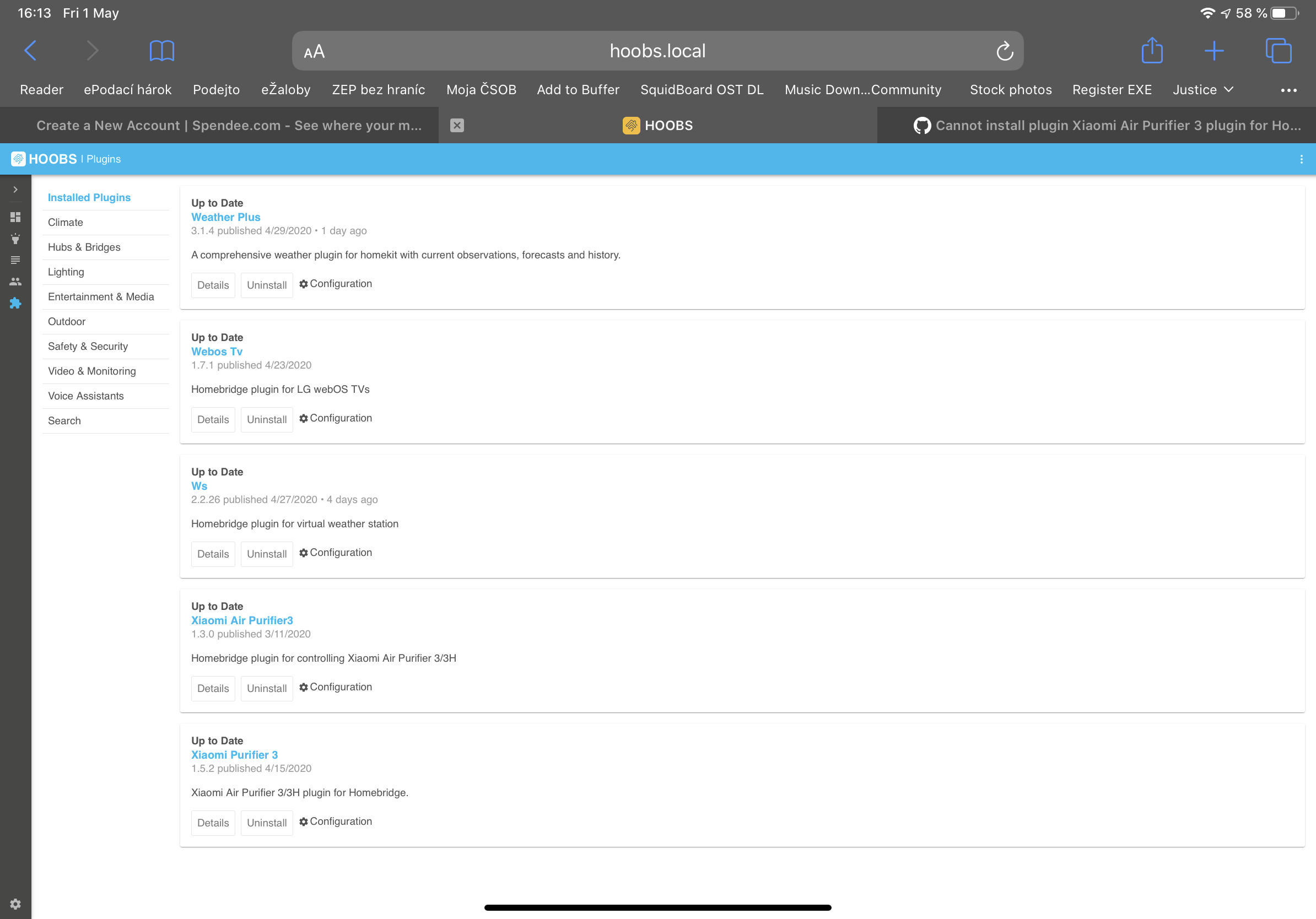Show Details of the Ws plugin

pyautogui.click(x=213, y=554)
